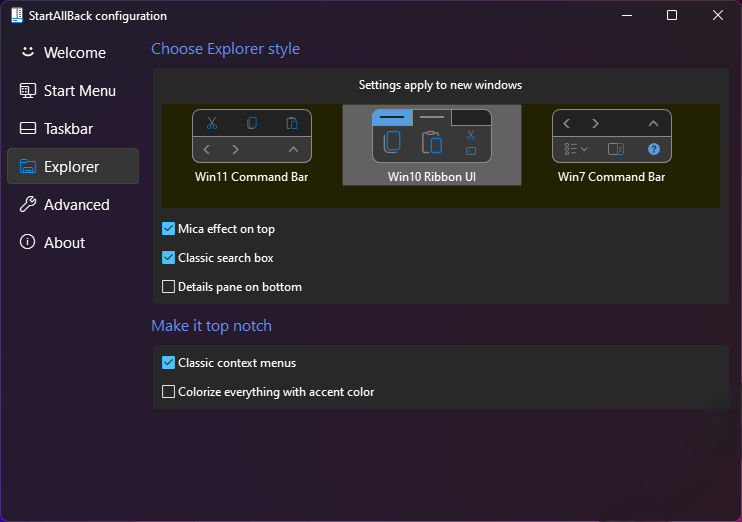The height and width of the screenshot is (522, 742).
Task: Switch to Start Menu settings
Action: (73, 90)
